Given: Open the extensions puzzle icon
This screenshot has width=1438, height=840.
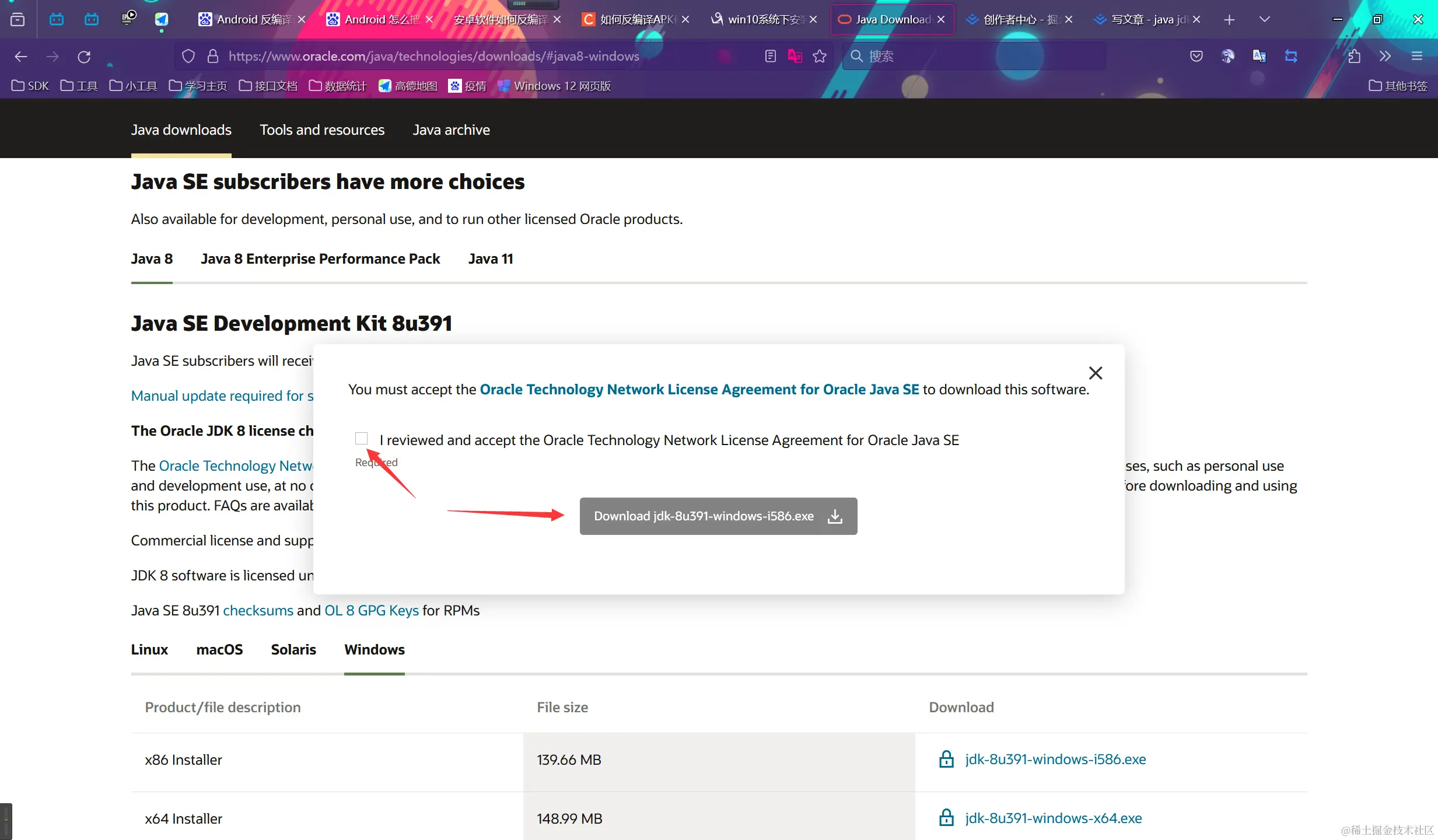Looking at the screenshot, I should tap(1354, 57).
